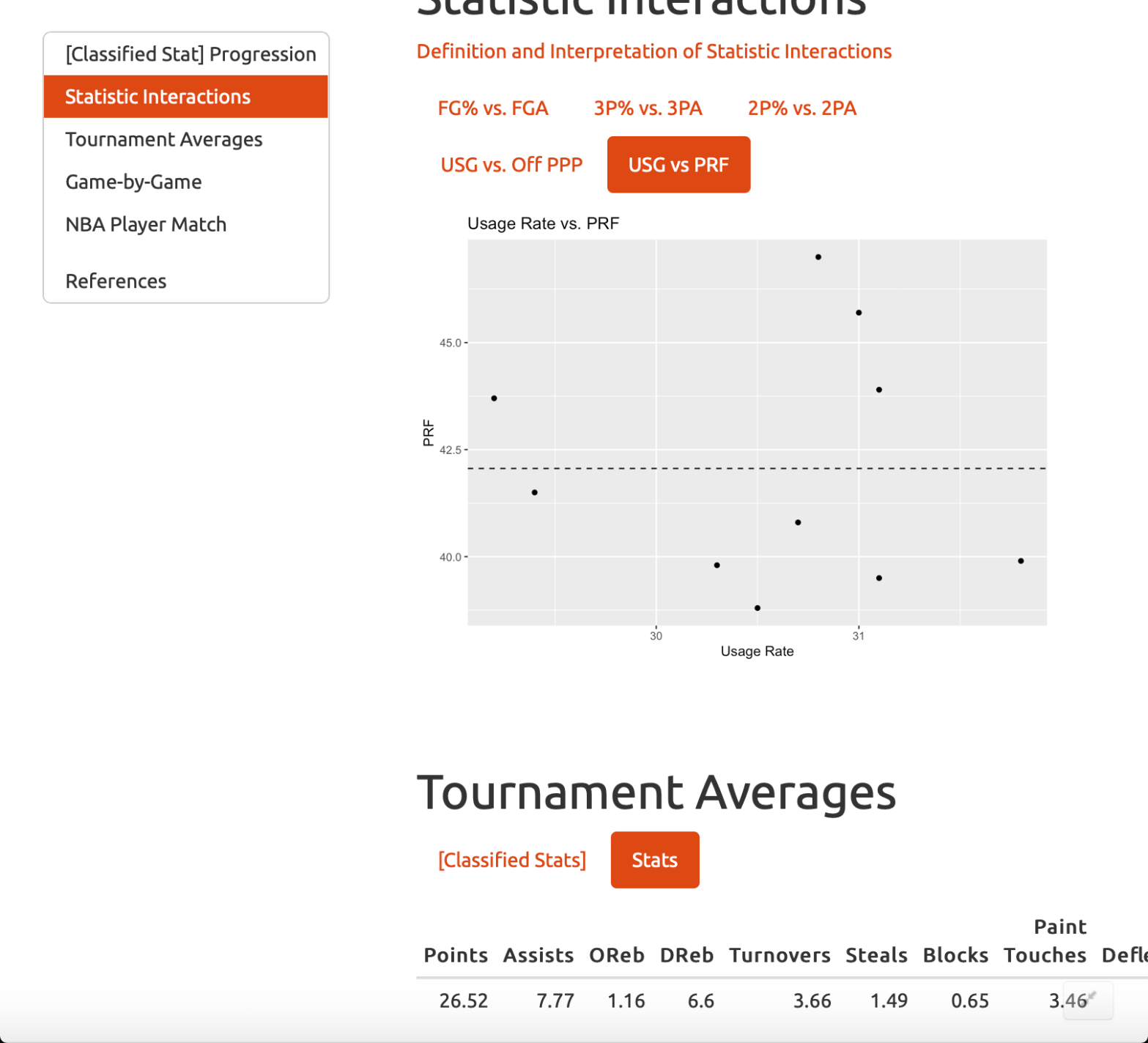This screenshot has height=1043, width=1148.
Task: Select Statistic Interactions in the sidebar
Action: point(158,97)
